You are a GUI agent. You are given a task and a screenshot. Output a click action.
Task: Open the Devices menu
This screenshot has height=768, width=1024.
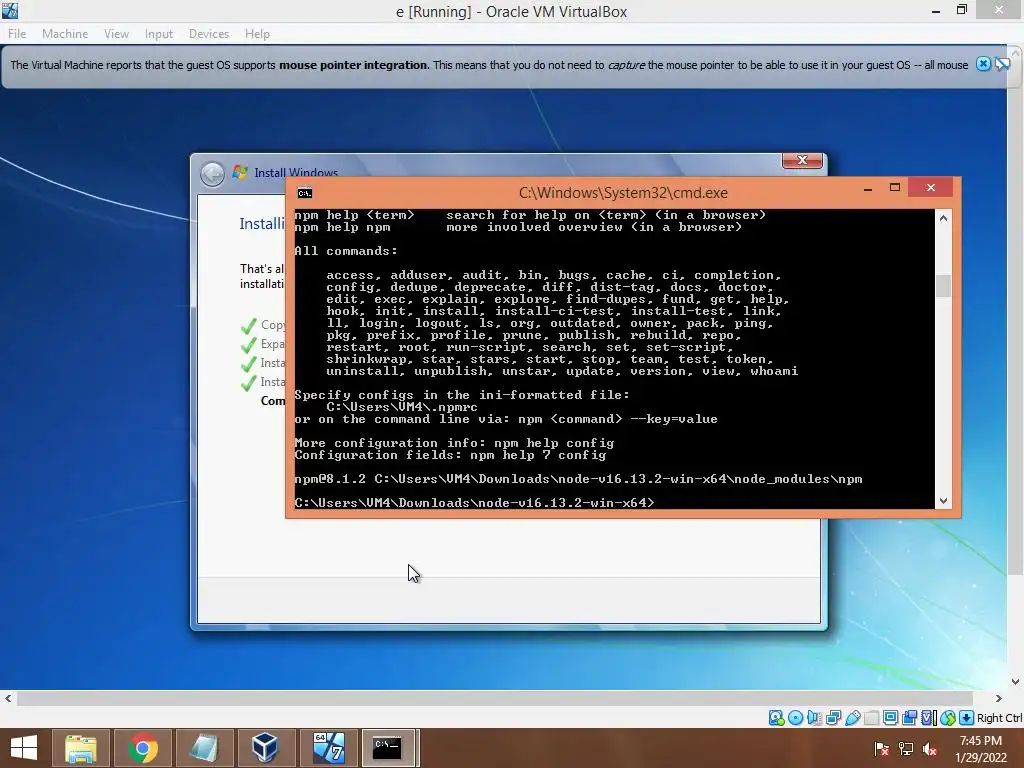coord(209,34)
